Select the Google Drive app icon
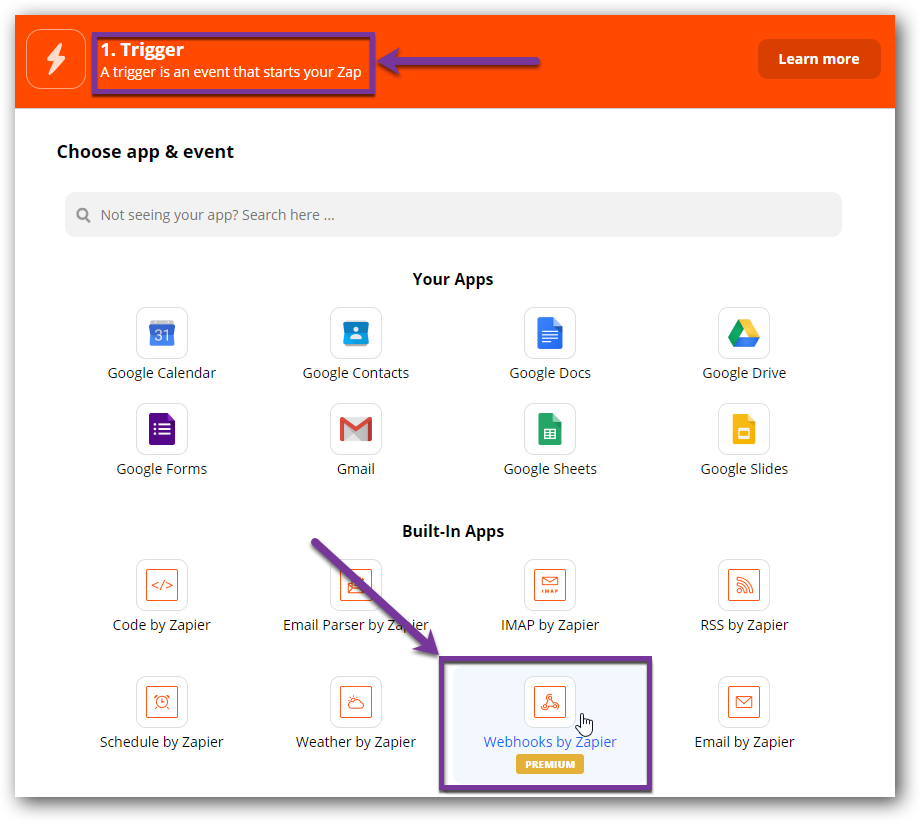 744,333
